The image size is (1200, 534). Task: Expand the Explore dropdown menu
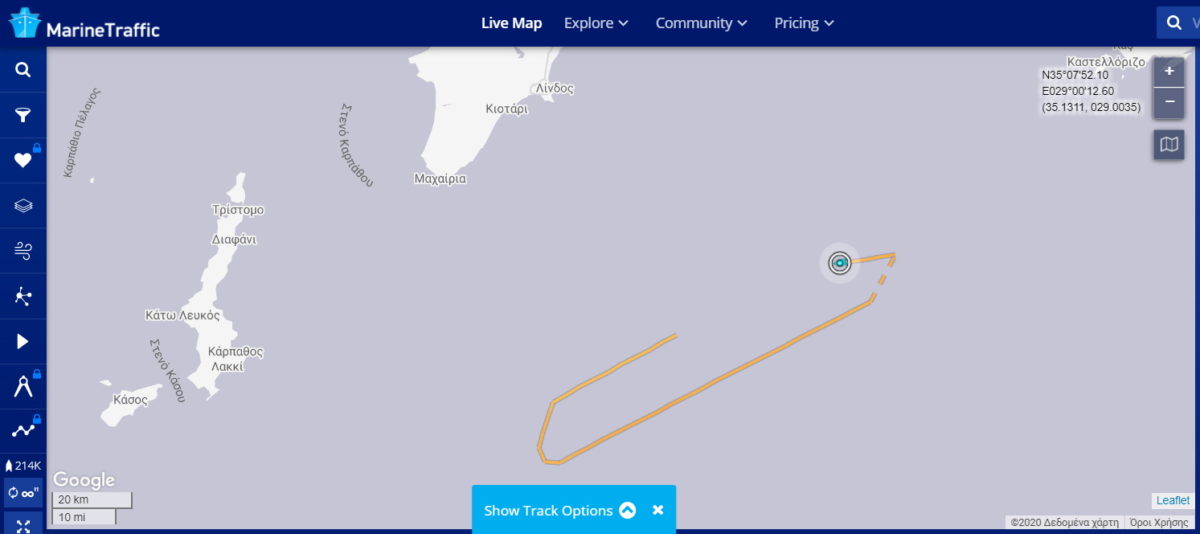pyautogui.click(x=596, y=23)
